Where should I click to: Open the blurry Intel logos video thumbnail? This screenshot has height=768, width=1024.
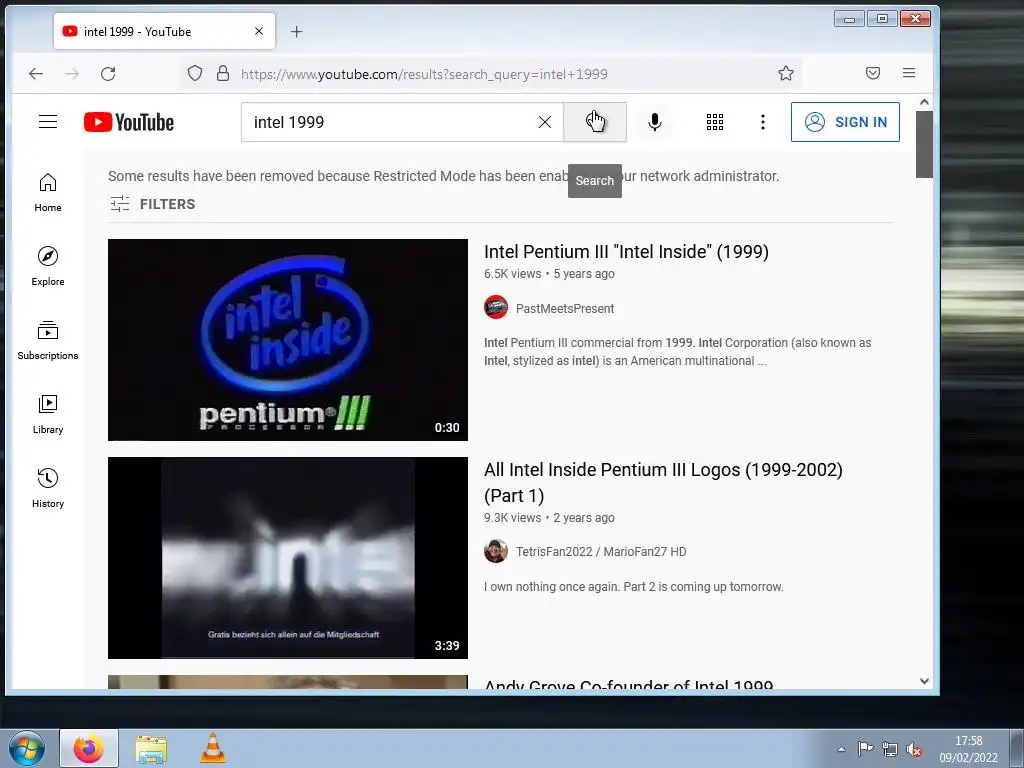click(288, 558)
